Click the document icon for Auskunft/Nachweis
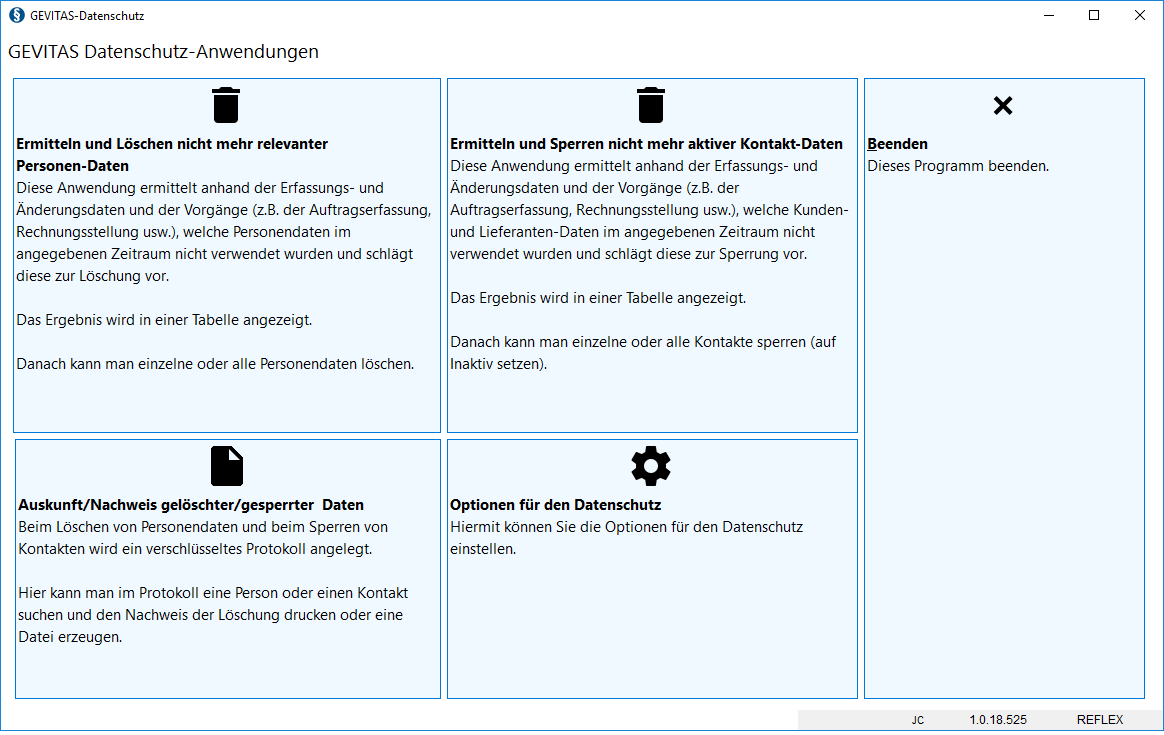The width and height of the screenshot is (1164, 735). pyautogui.click(x=226, y=466)
